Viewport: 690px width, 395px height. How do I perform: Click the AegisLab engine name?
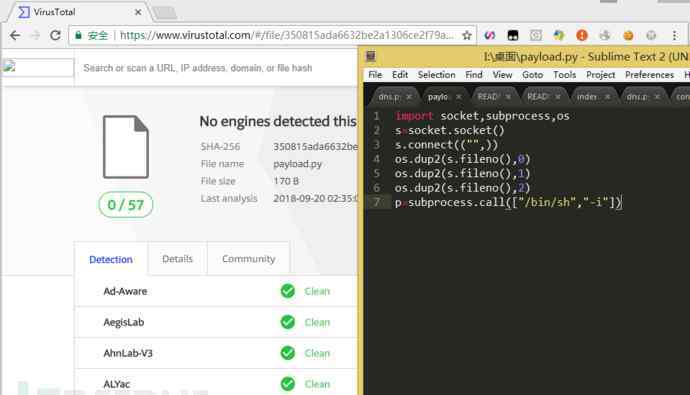coord(124,322)
